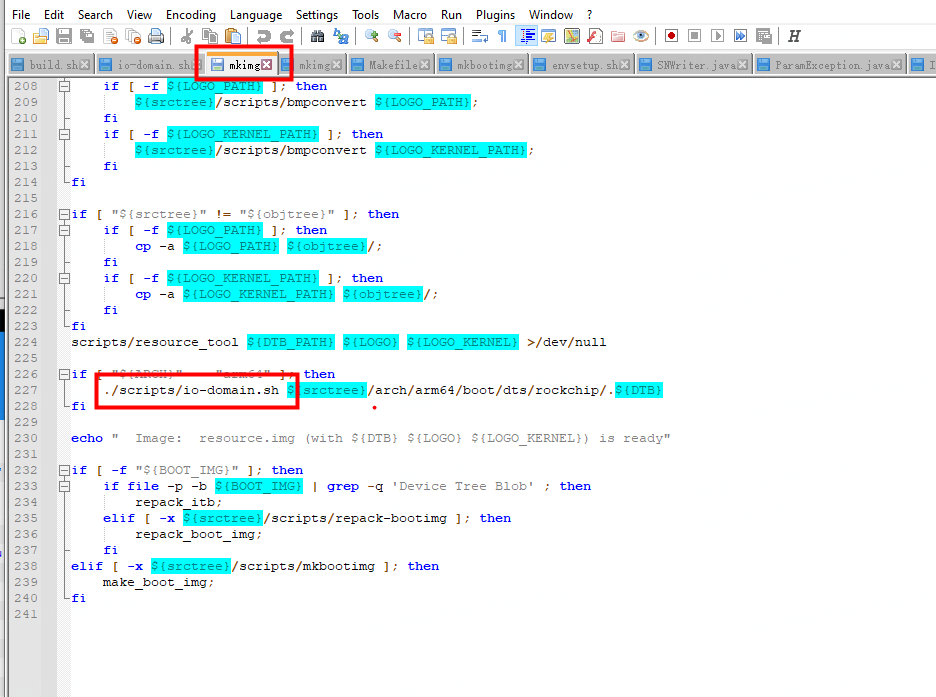
Task: Zoom in using the magnifier icon
Action: tap(371, 34)
